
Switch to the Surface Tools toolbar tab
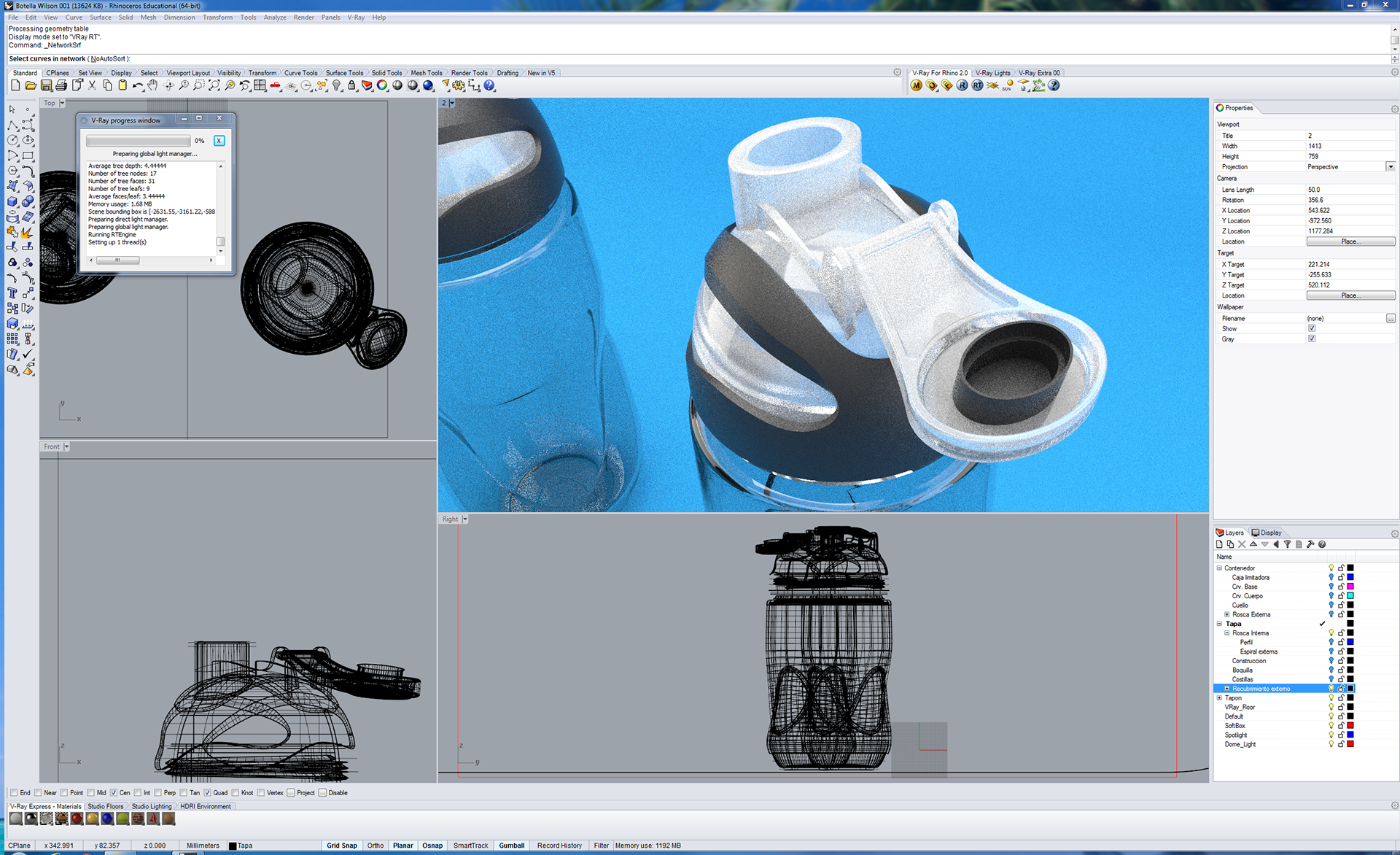[x=344, y=73]
